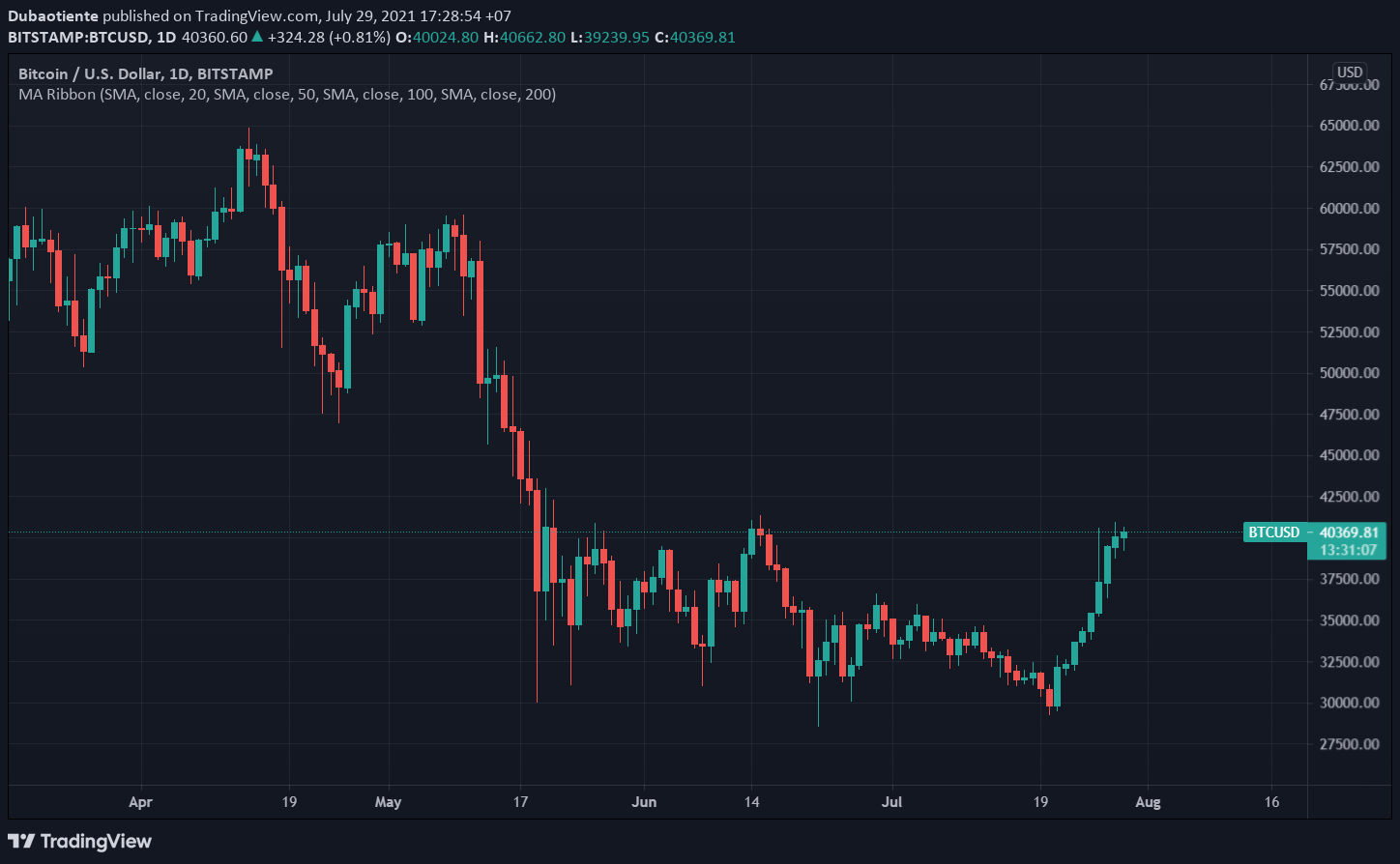The height and width of the screenshot is (864, 1400).
Task: Select the Bitcoin / U.S. Dollar chart legend
Action: pyautogui.click(x=146, y=73)
